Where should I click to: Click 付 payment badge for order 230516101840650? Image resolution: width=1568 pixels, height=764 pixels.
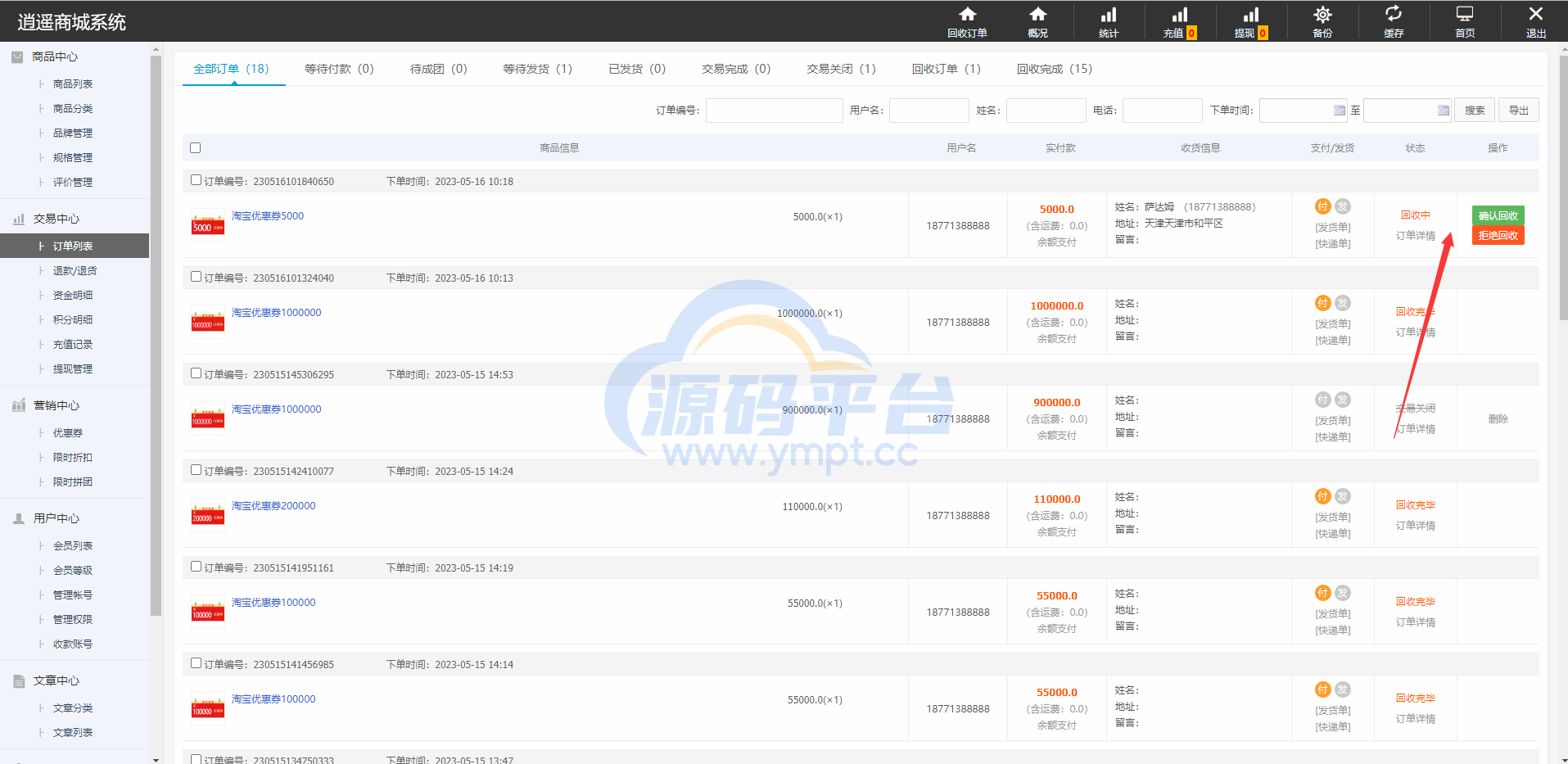click(x=1322, y=206)
